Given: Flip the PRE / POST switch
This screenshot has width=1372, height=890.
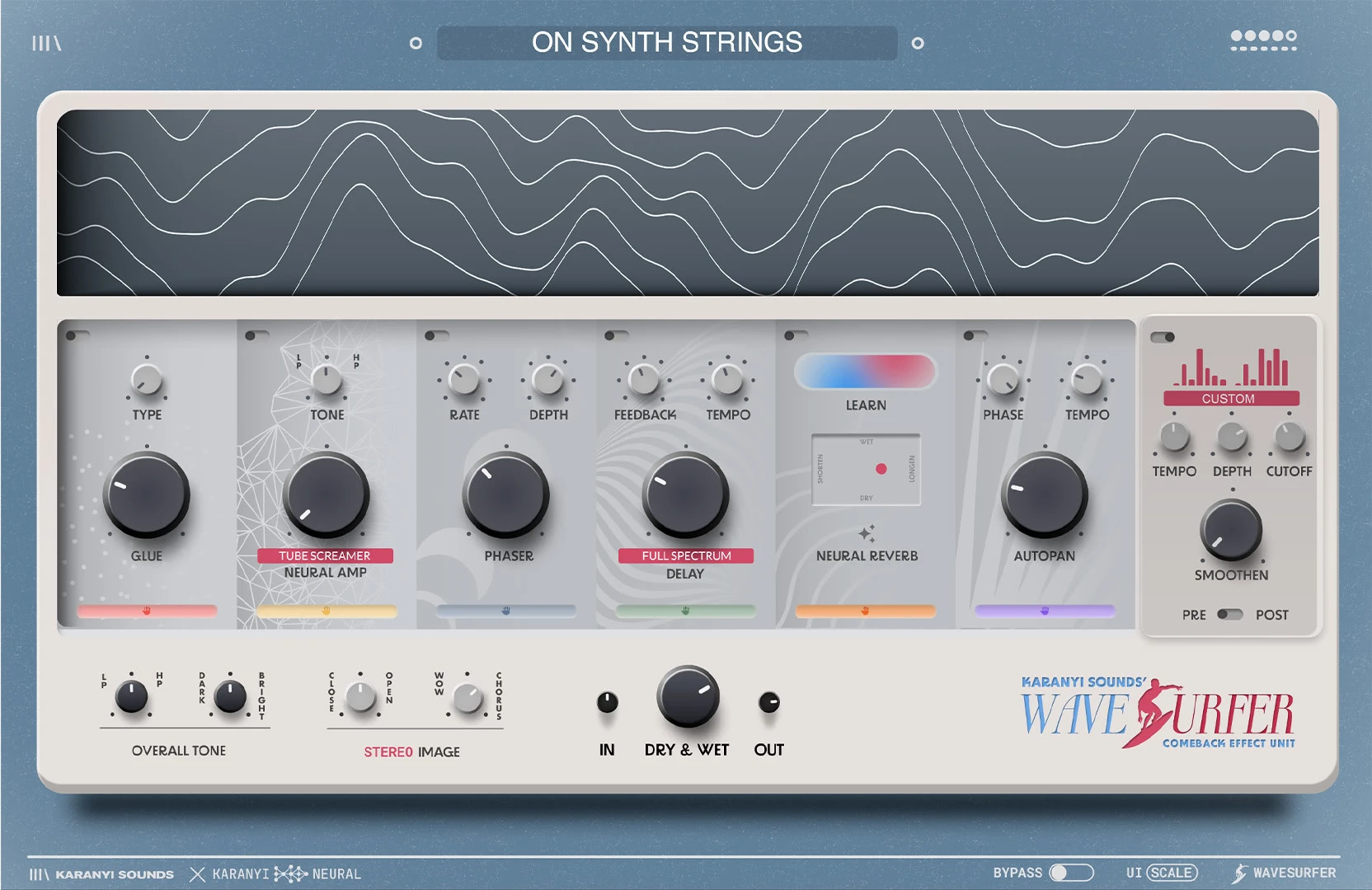Looking at the screenshot, I should [x=1229, y=615].
